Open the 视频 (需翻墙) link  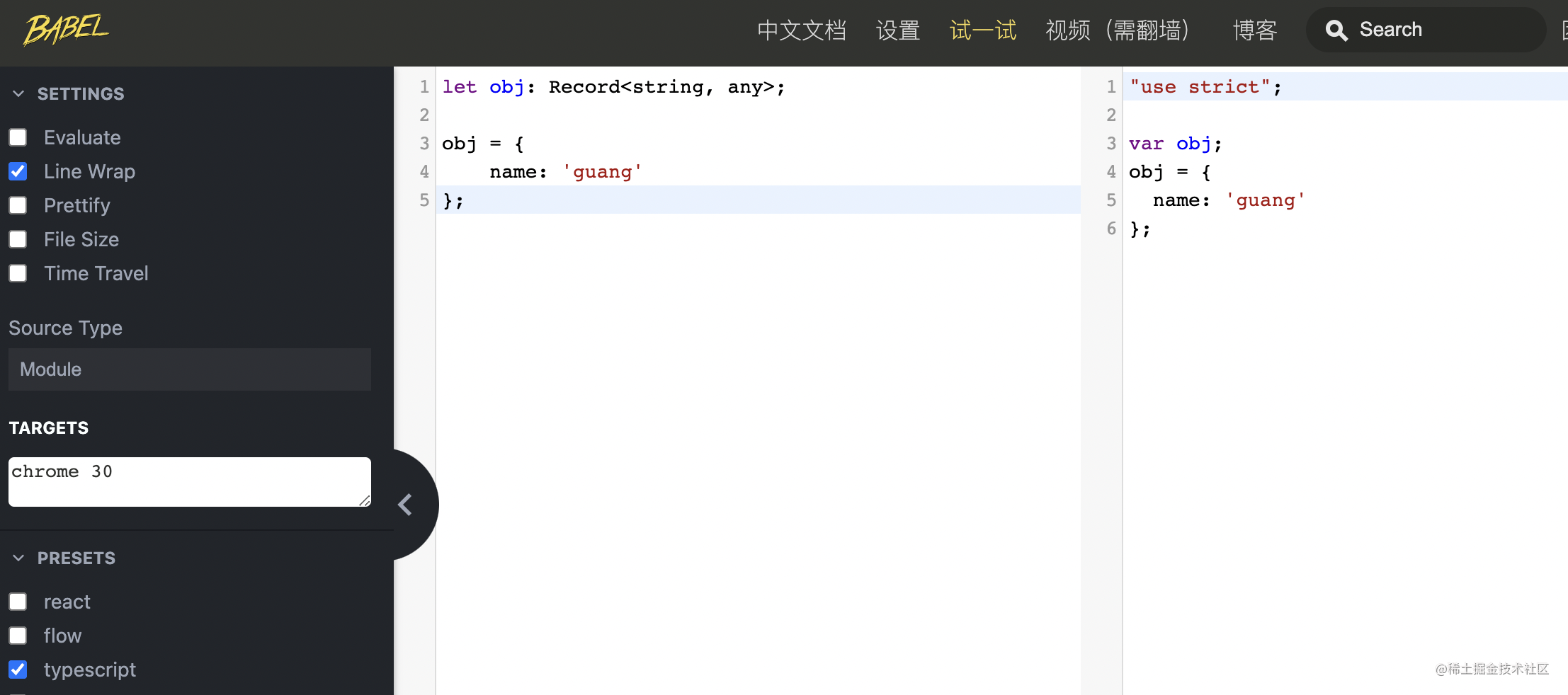click(x=1117, y=30)
